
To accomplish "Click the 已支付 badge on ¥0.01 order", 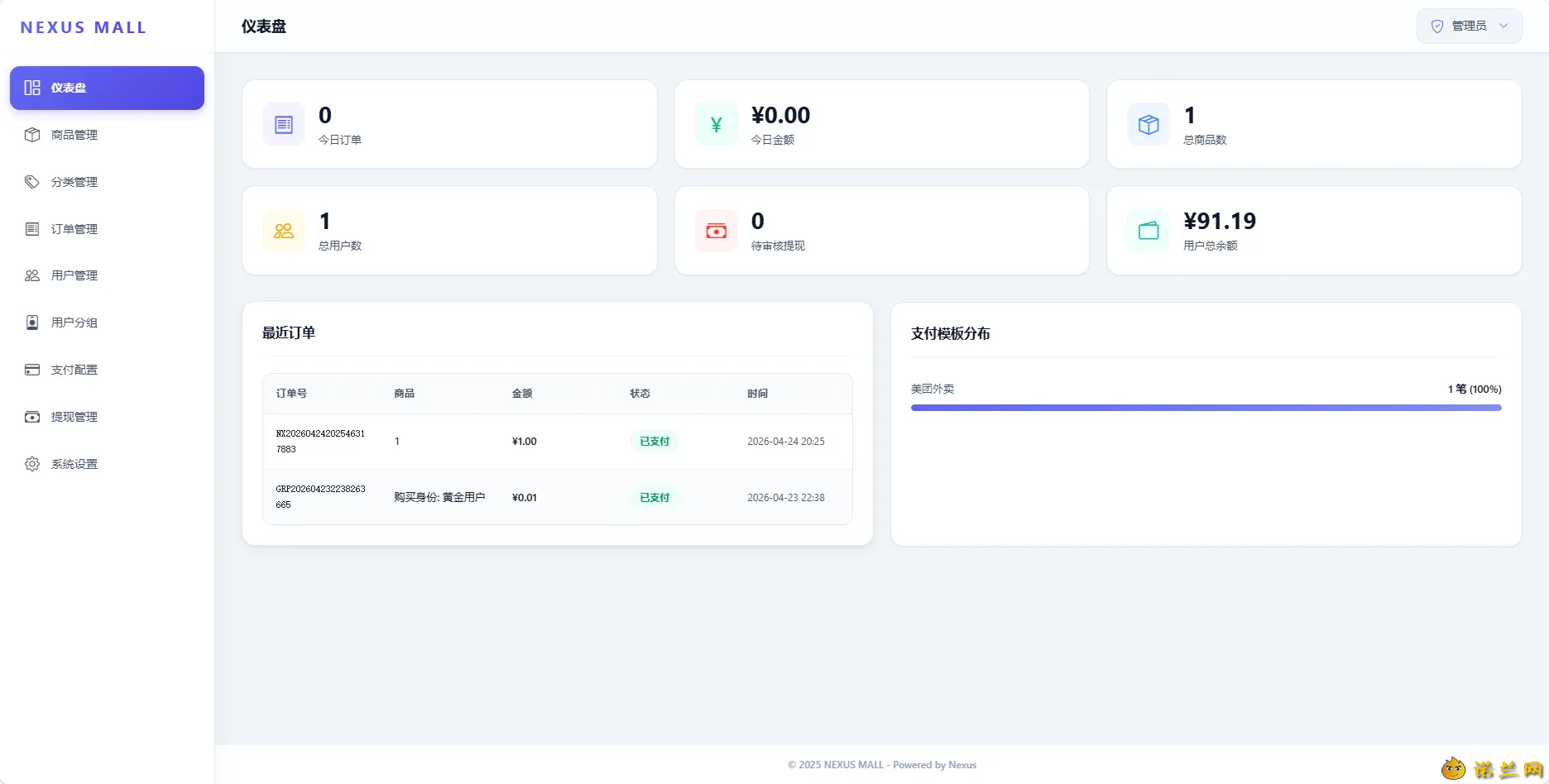I will pyautogui.click(x=655, y=498).
